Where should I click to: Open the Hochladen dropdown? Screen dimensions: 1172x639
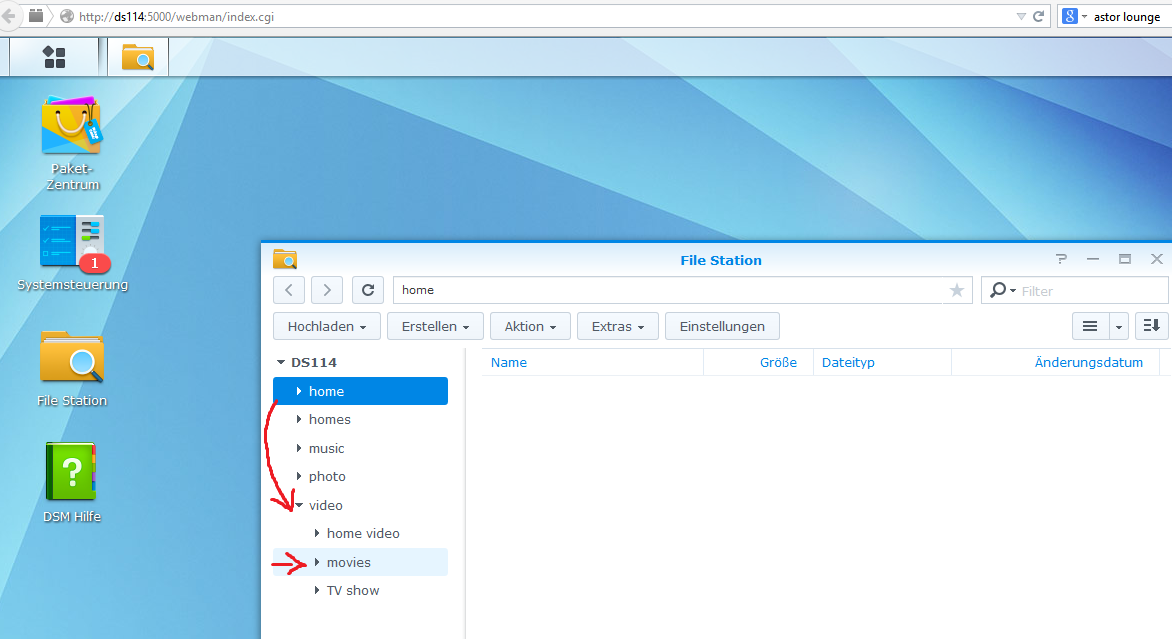click(x=327, y=327)
